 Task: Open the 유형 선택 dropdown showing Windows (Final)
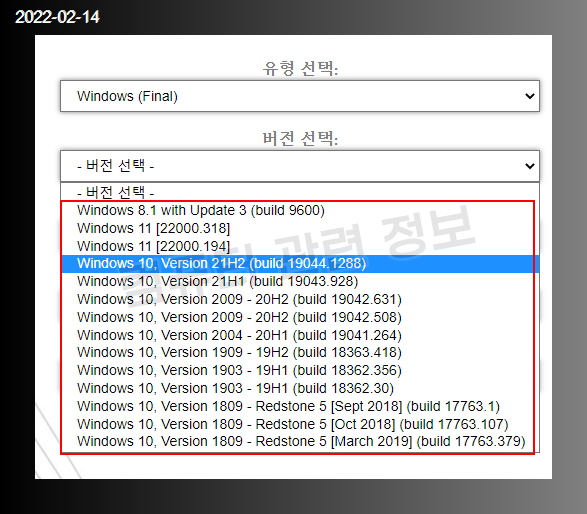tap(299, 96)
